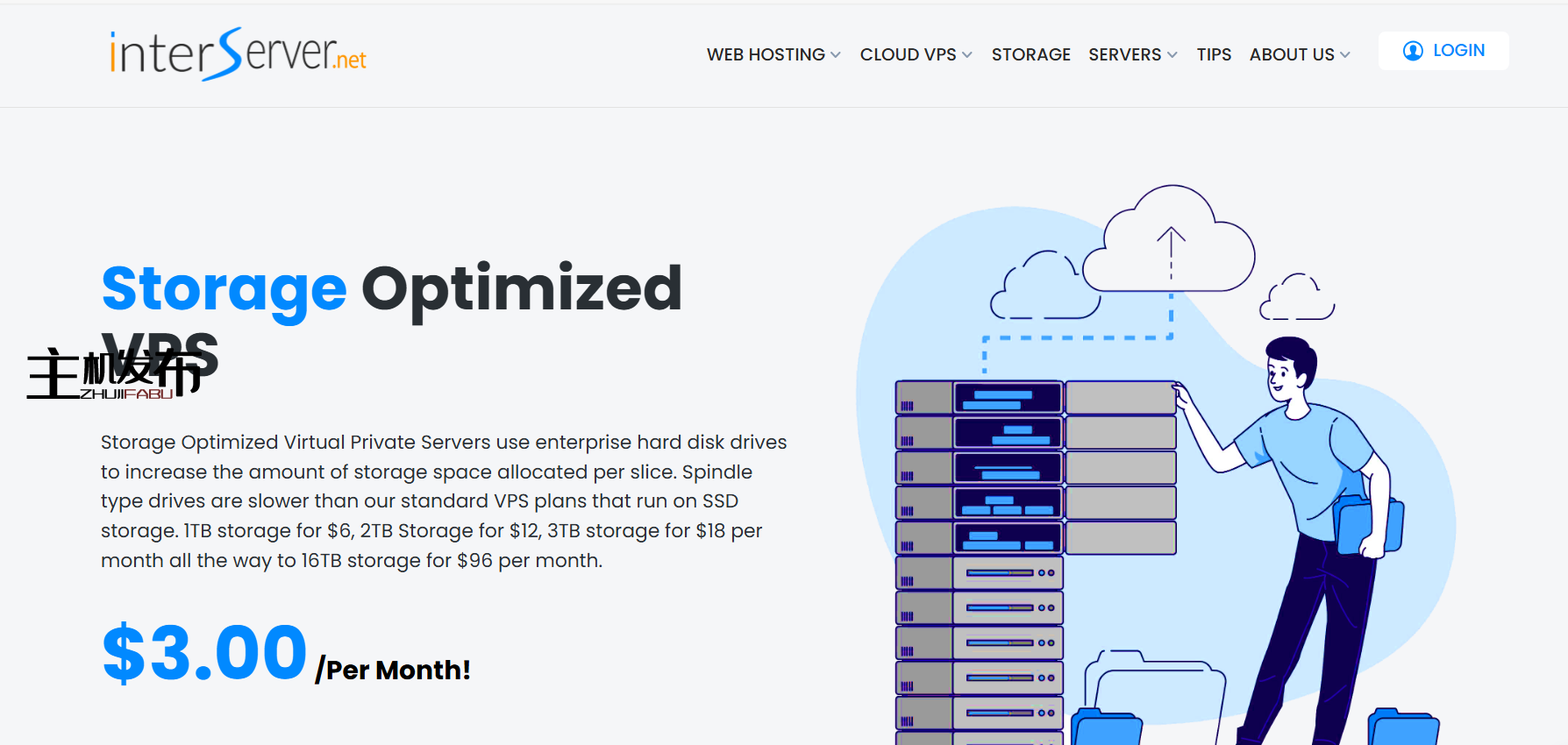Expand the chevron next to CLOUD VPS

[967, 55]
